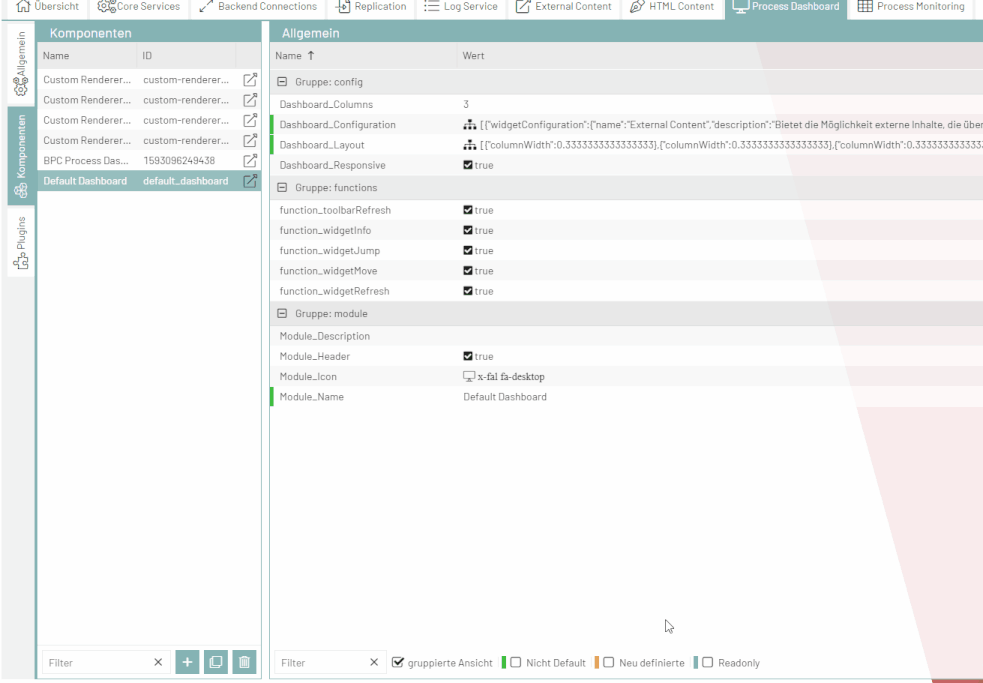983x683 pixels.
Task: Uncheck the gruppierte Ansicht checkbox
Action: (x=398, y=663)
